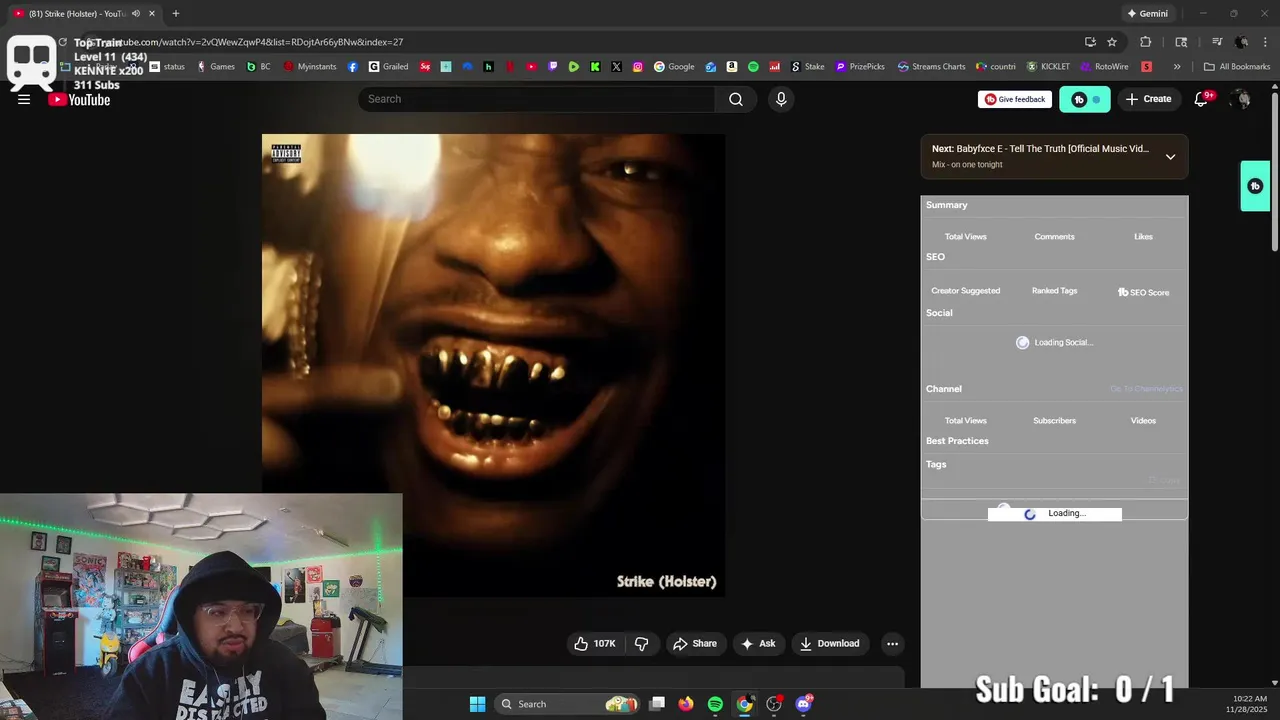The image size is (1280, 720).
Task: Open the Chrome extensions puzzle icon
Action: [x=1146, y=42]
